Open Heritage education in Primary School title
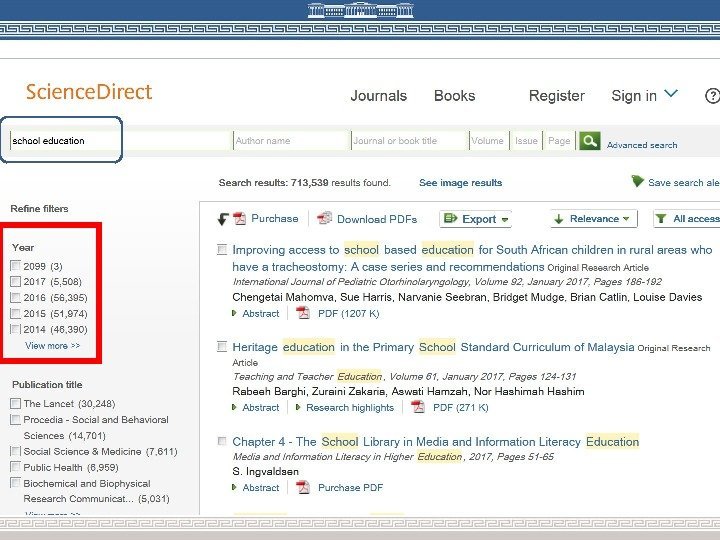 click(x=433, y=347)
